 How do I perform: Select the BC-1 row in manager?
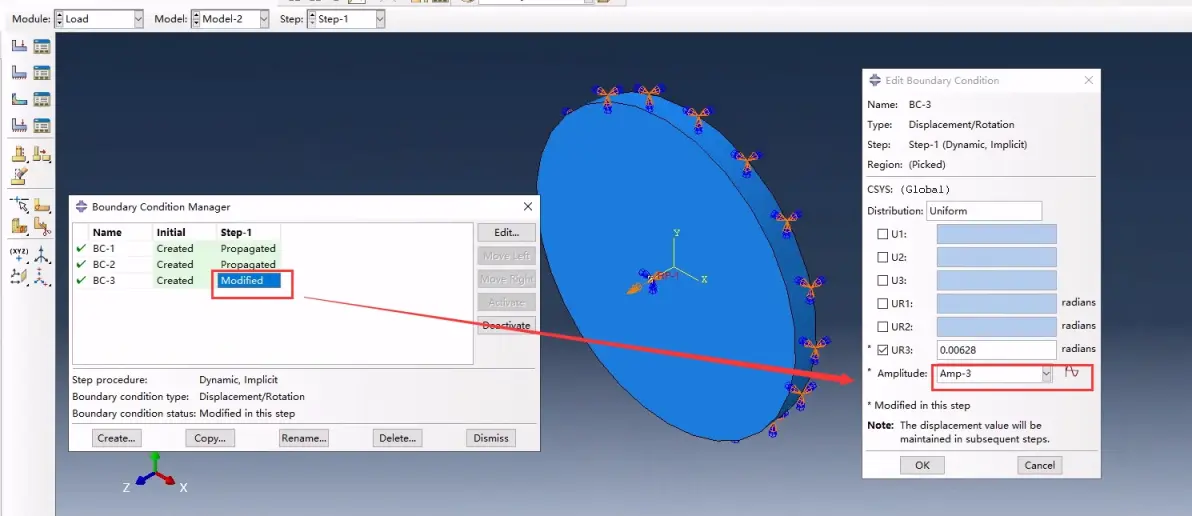[104, 249]
